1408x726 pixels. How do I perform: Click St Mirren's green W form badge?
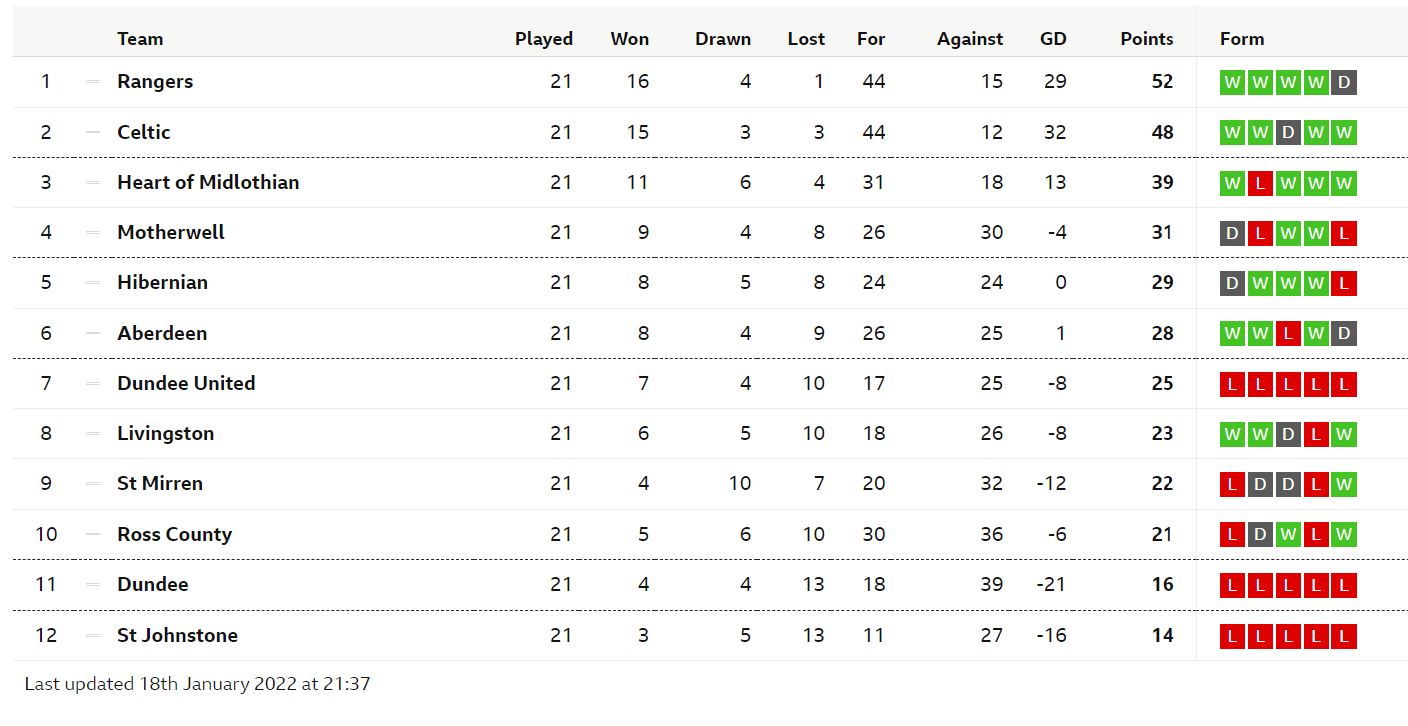(x=1344, y=484)
